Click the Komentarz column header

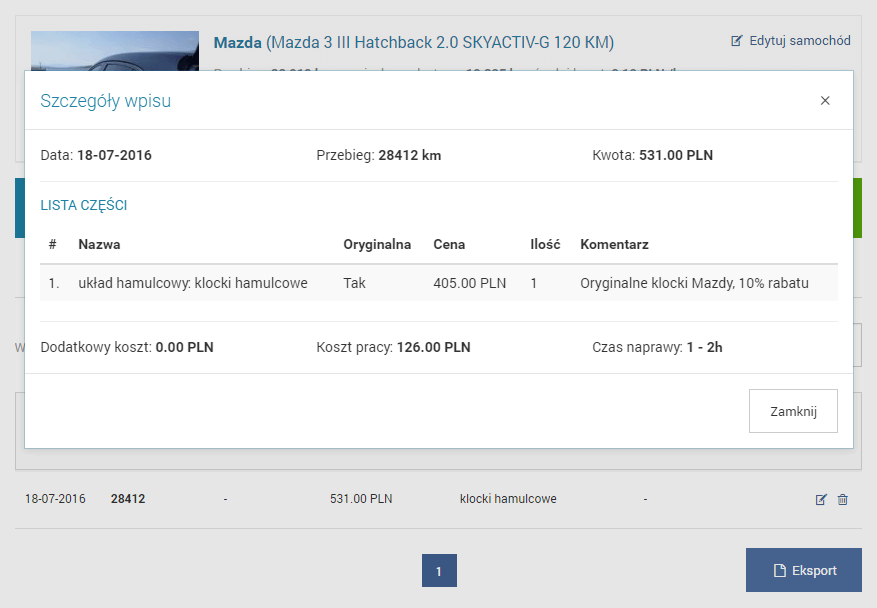point(614,244)
